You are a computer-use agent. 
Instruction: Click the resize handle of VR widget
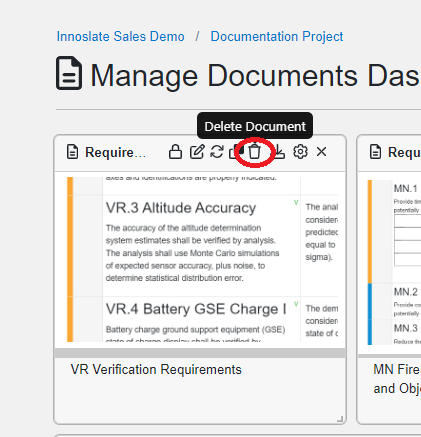340,419
